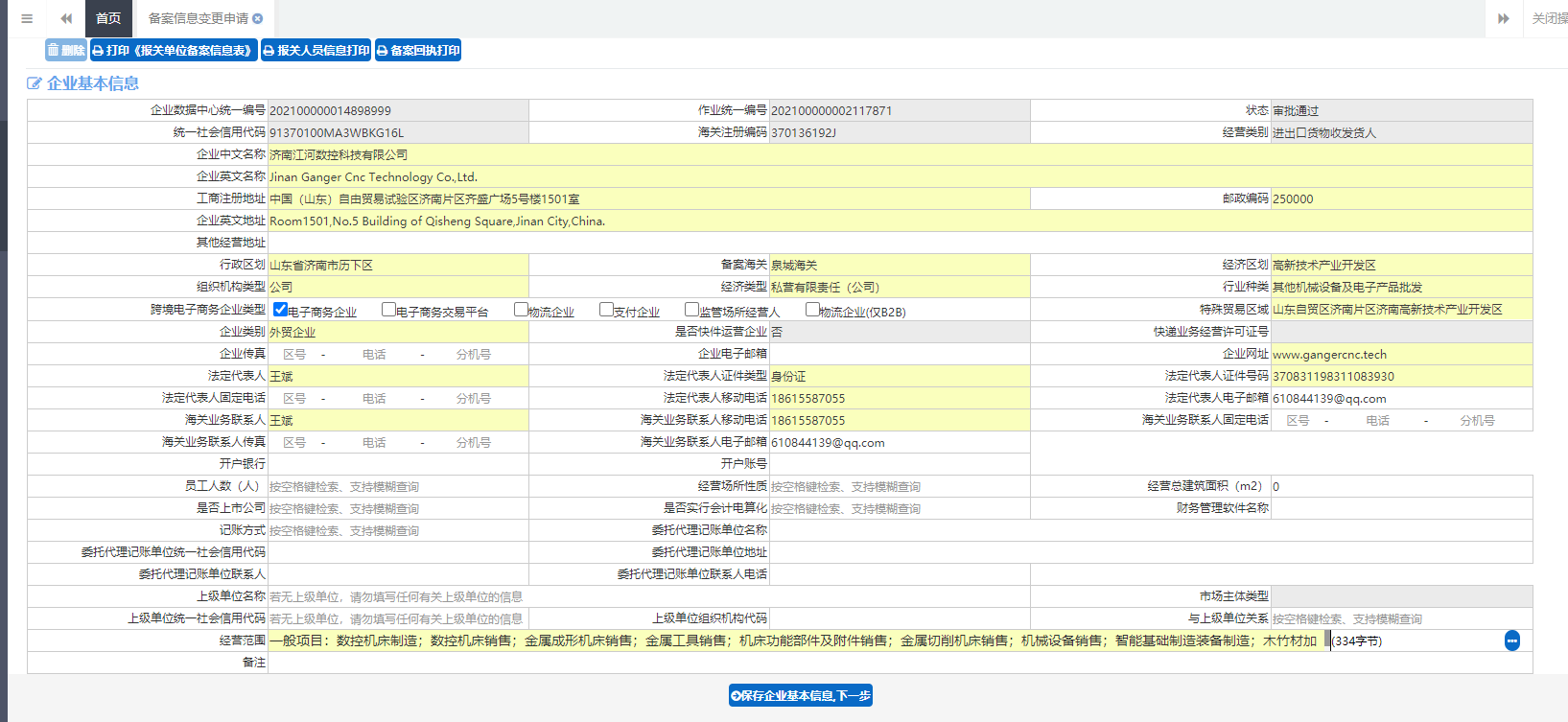Click 备案回执打印 button

418,50
